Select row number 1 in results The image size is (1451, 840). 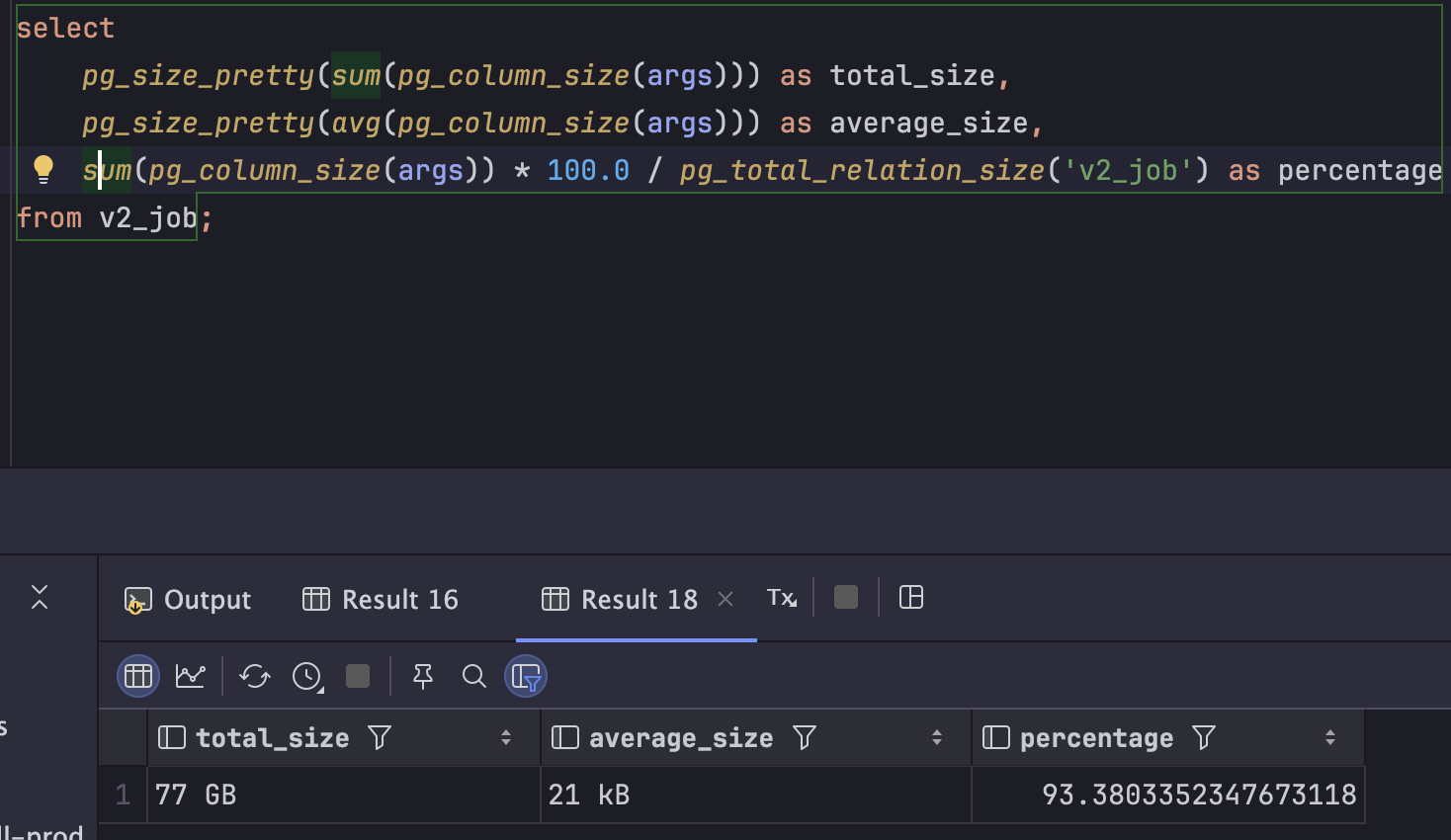[x=123, y=795]
